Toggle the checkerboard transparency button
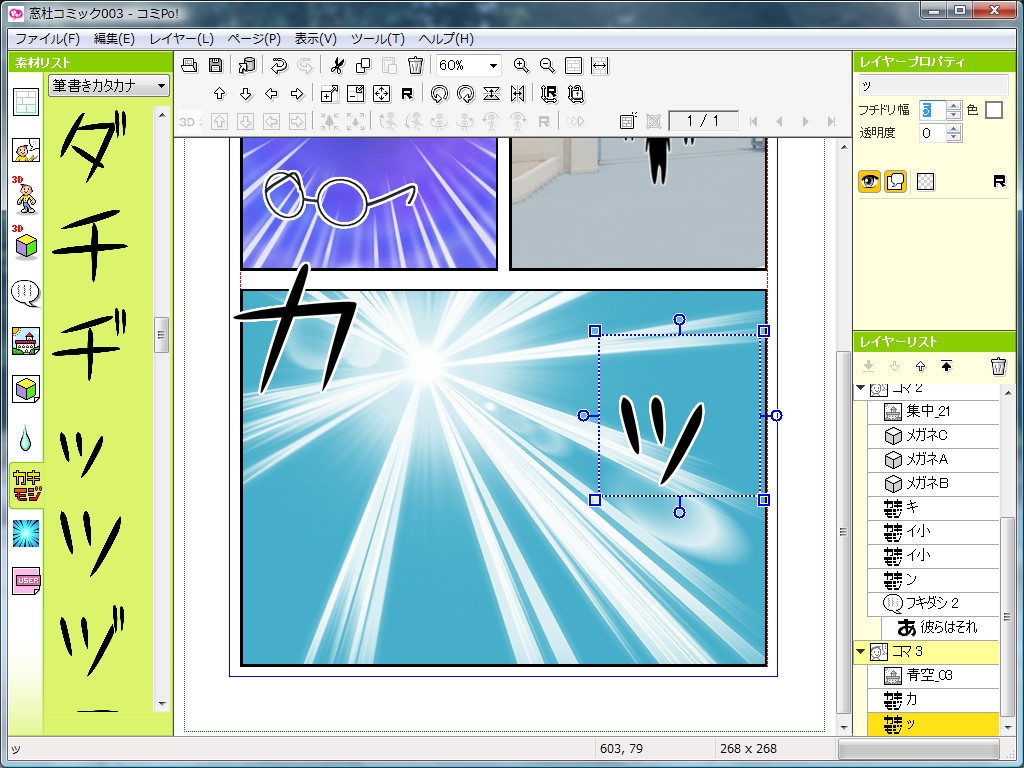Screen dimensions: 1024x768 coord(925,182)
